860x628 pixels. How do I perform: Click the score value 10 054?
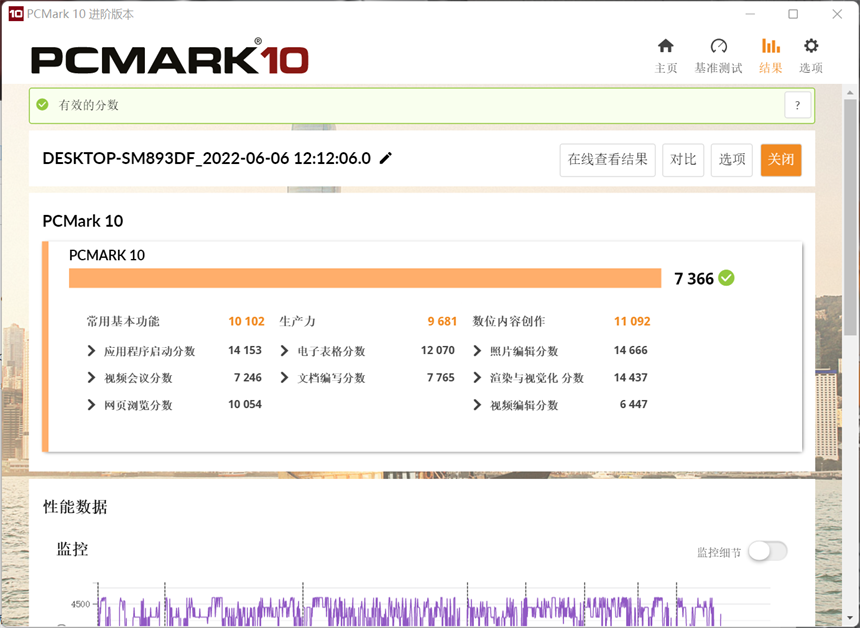tap(245, 404)
